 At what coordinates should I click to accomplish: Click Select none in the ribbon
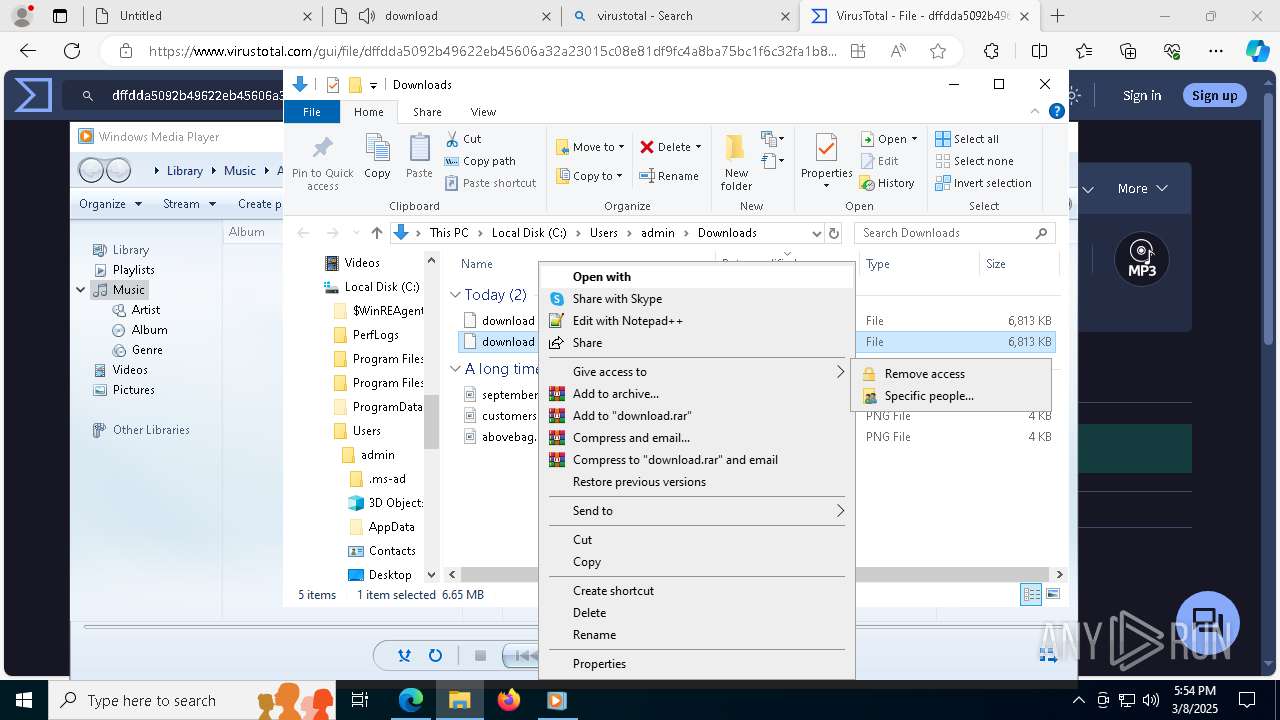[974, 161]
